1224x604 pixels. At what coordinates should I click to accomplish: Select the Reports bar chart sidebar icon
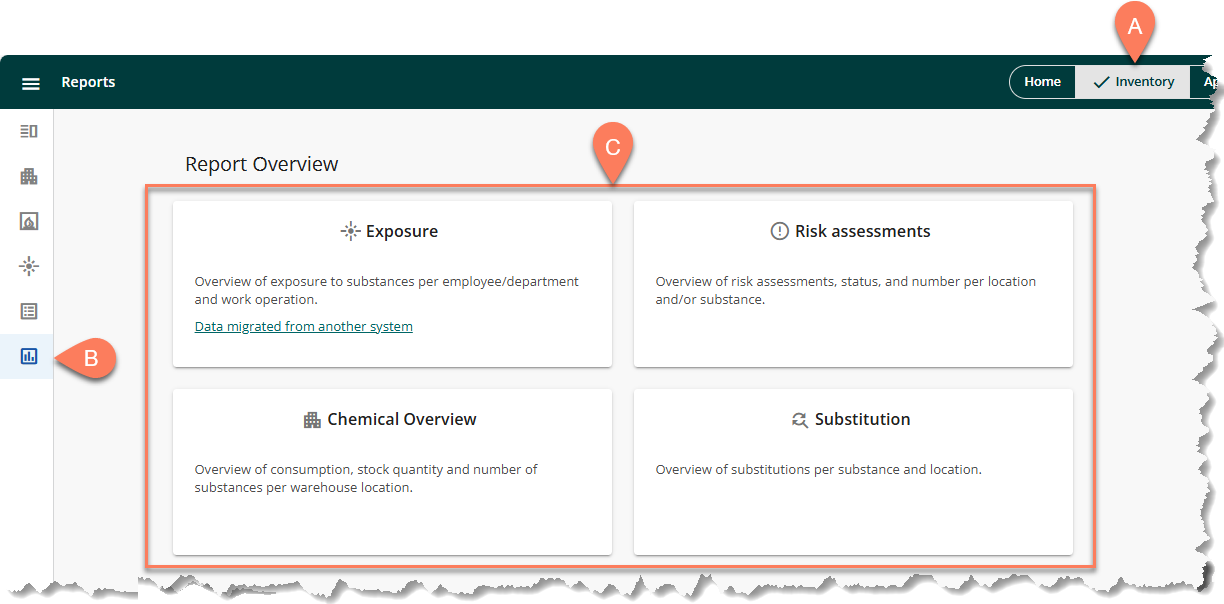click(x=29, y=356)
